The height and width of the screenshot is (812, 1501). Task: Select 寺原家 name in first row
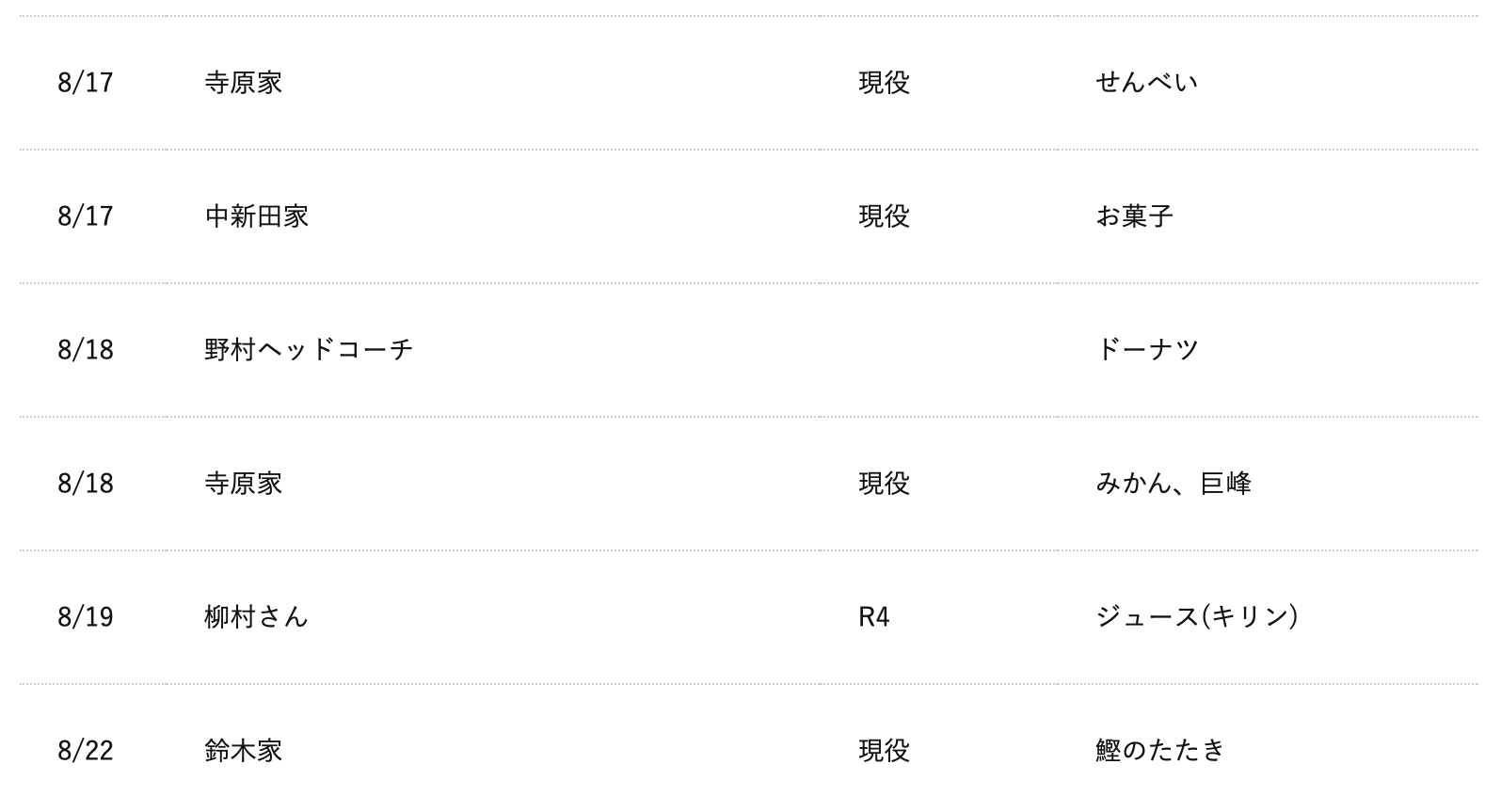(x=243, y=83)
